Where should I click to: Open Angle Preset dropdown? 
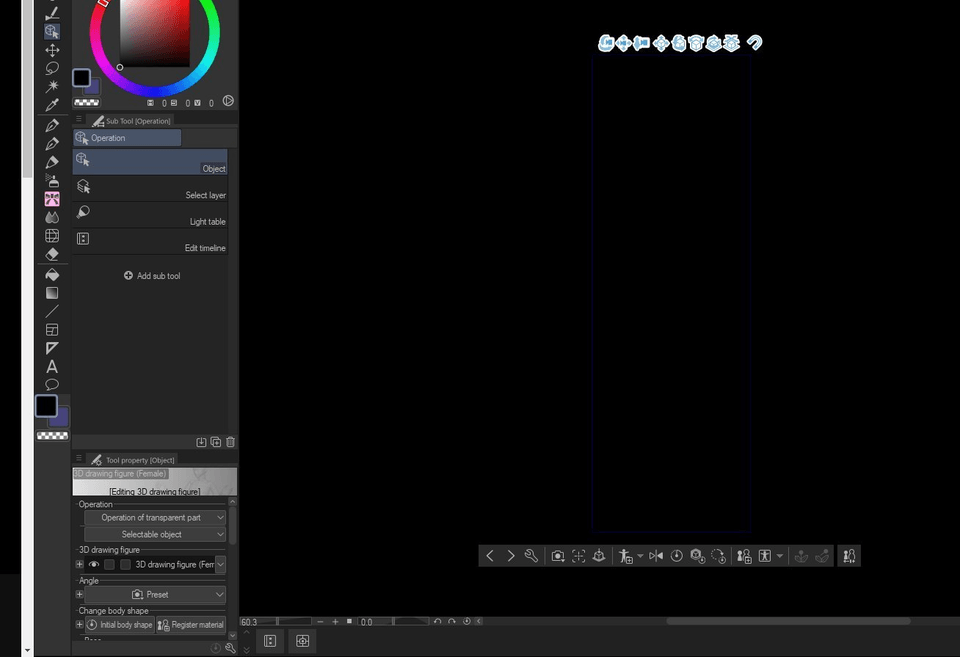(x=155, y=595)
